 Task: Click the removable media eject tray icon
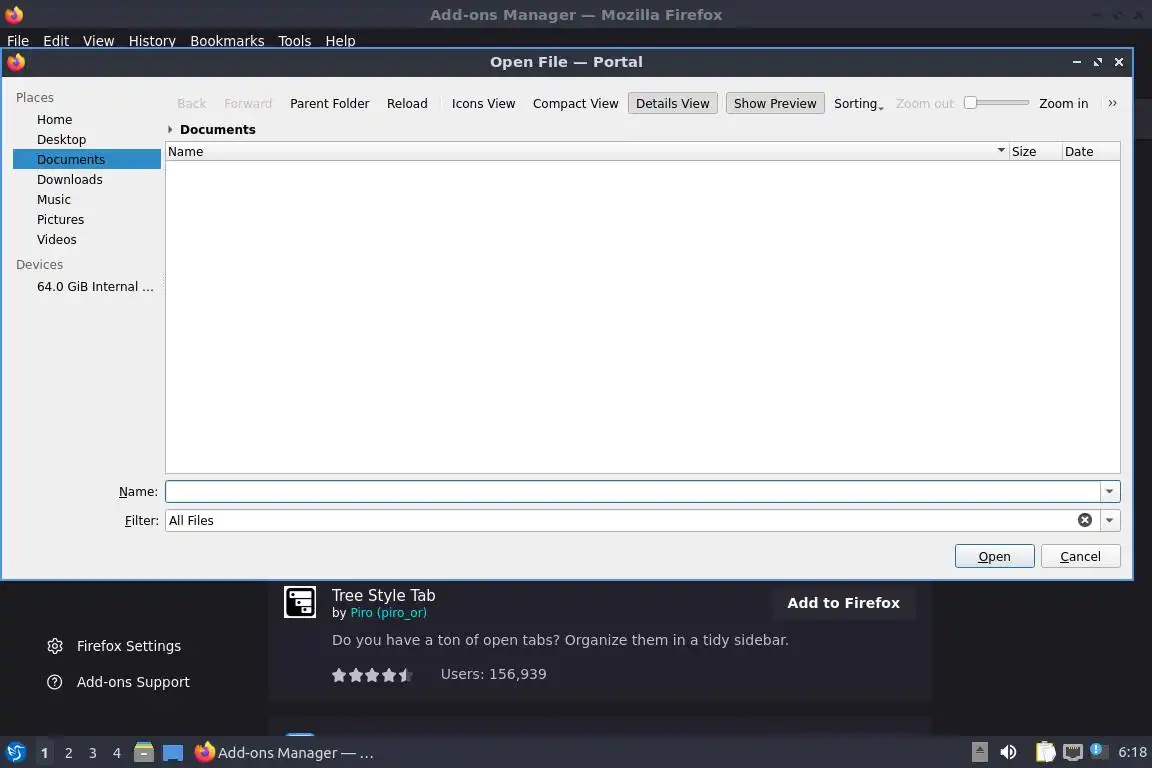(979, 752)
